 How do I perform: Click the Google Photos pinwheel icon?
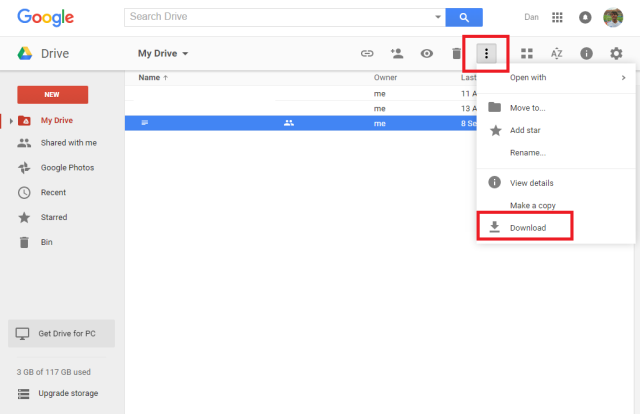click(x=24, y=168)
